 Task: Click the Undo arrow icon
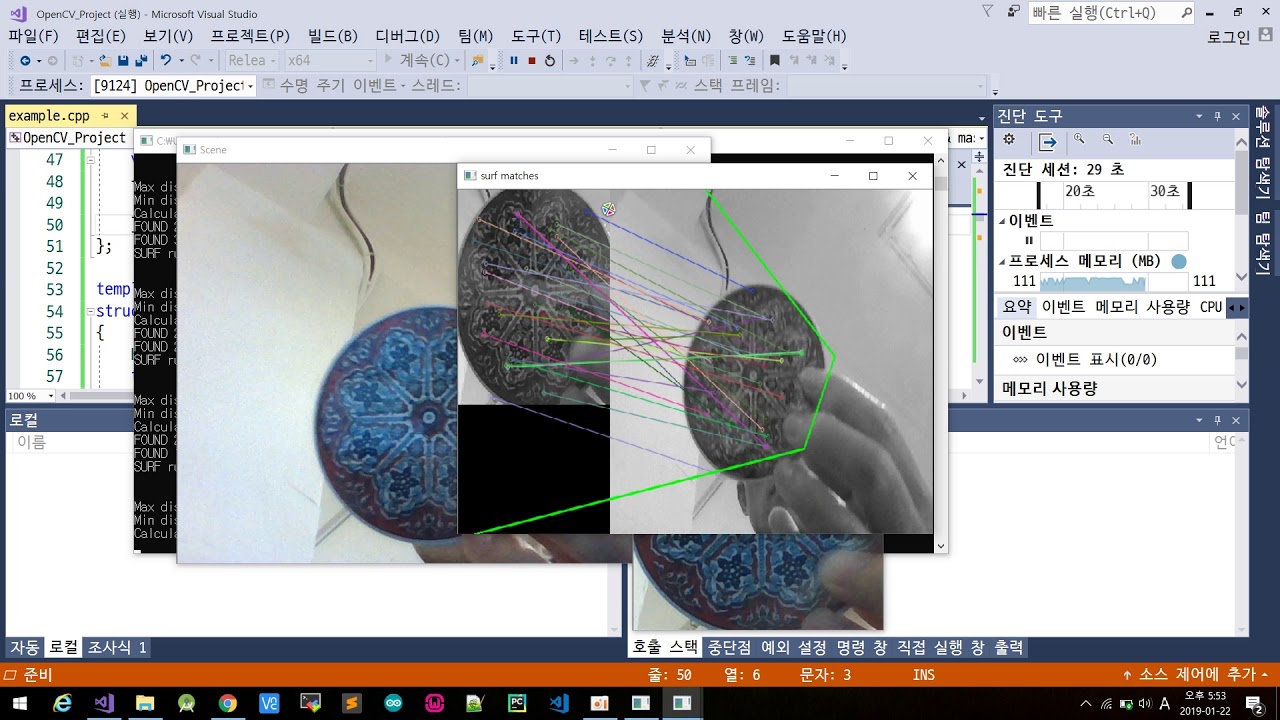coord(165,61)
